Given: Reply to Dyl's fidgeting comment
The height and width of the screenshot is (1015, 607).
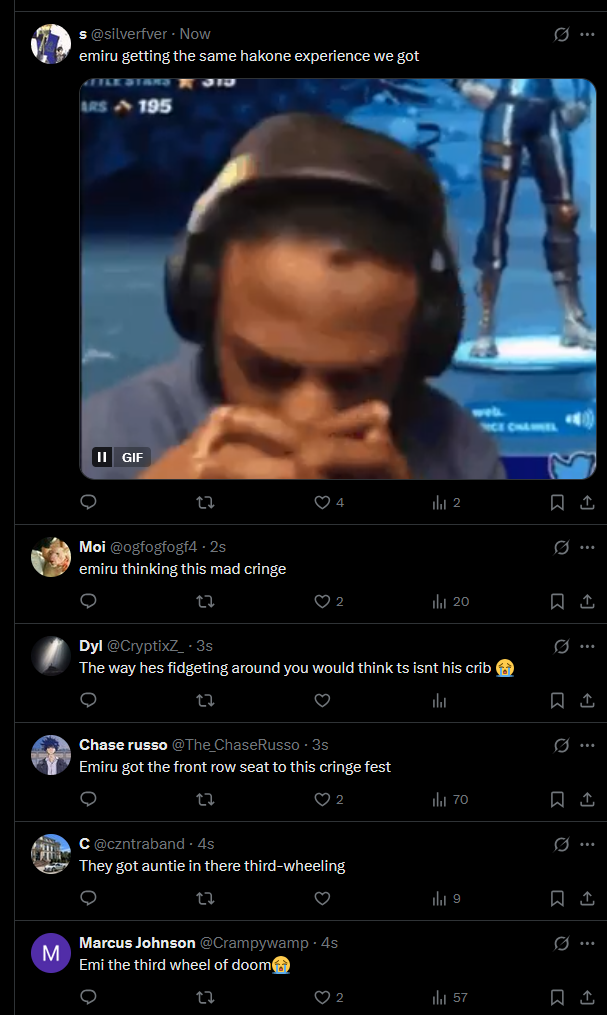Looking at the screenshot, I should [x=89, y=700].
